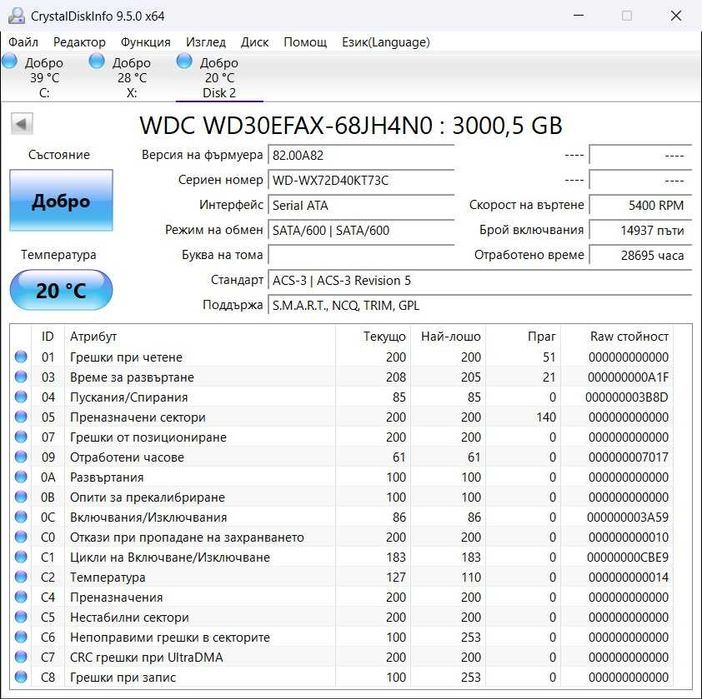Click the Serial ATA interface field
Viewport: 702px width, 699px height.
(x=361, y=206)
